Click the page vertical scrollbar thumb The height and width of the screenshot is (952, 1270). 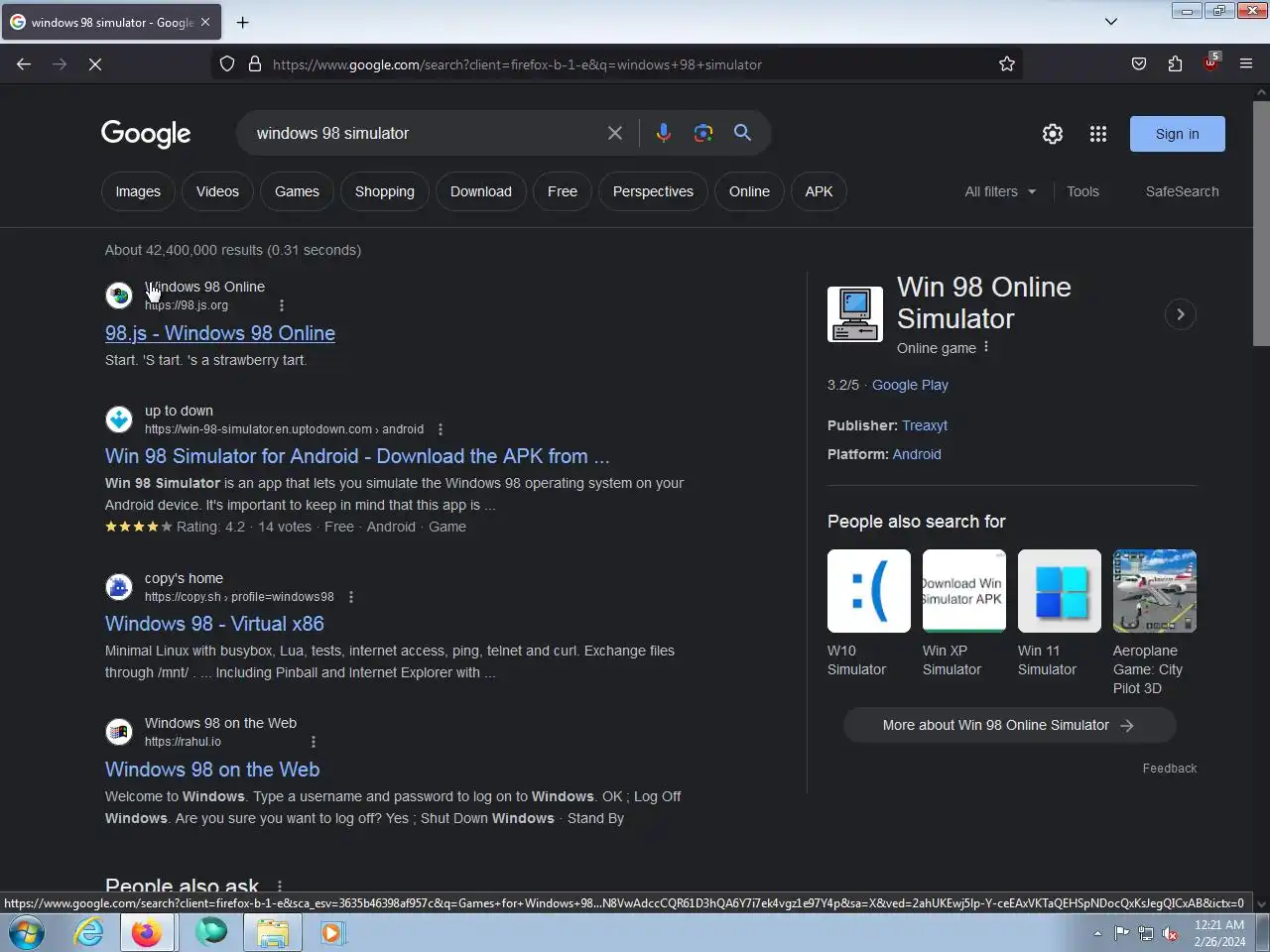[x=1261, y=223]
